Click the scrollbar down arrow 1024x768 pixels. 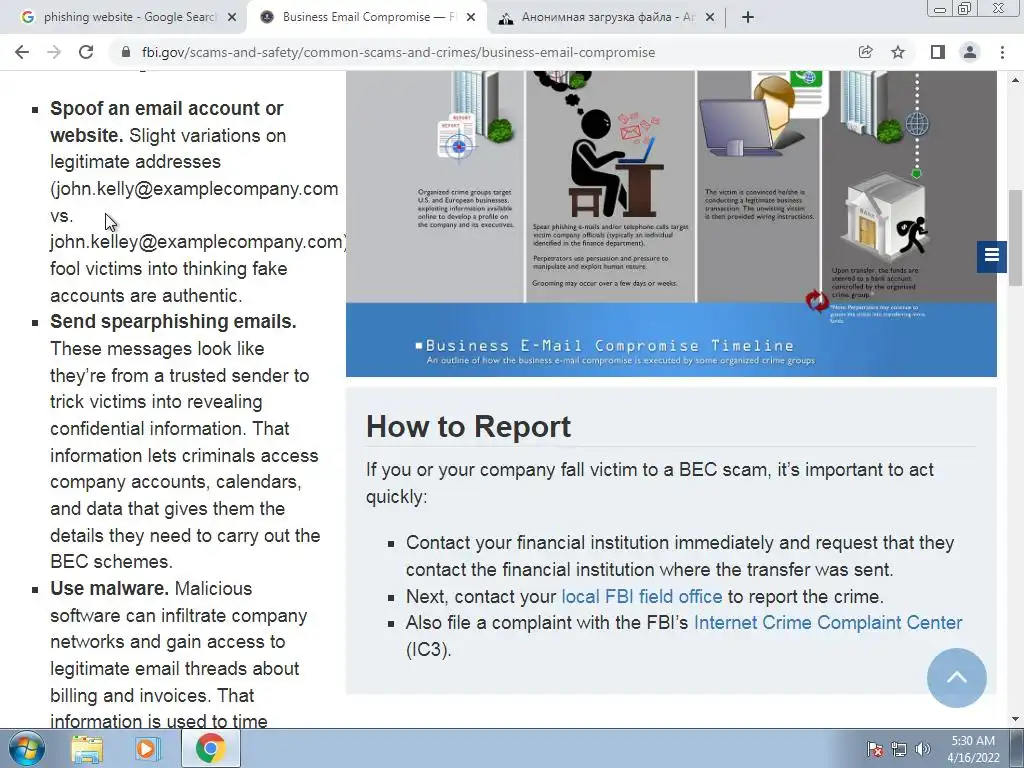[x=1015, y=719]
